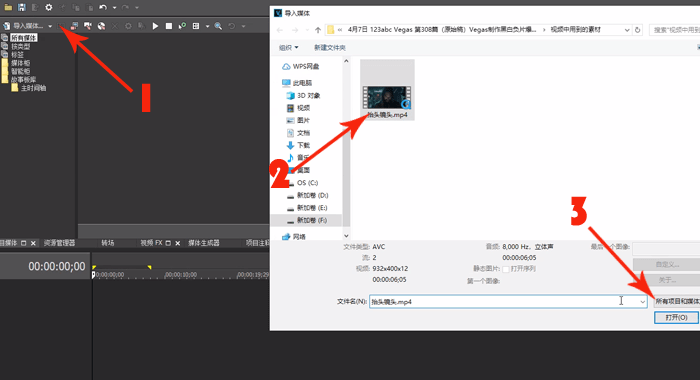Go back in the import dialog
Viewport: 700px width, 380px height.
click(280, 30)
